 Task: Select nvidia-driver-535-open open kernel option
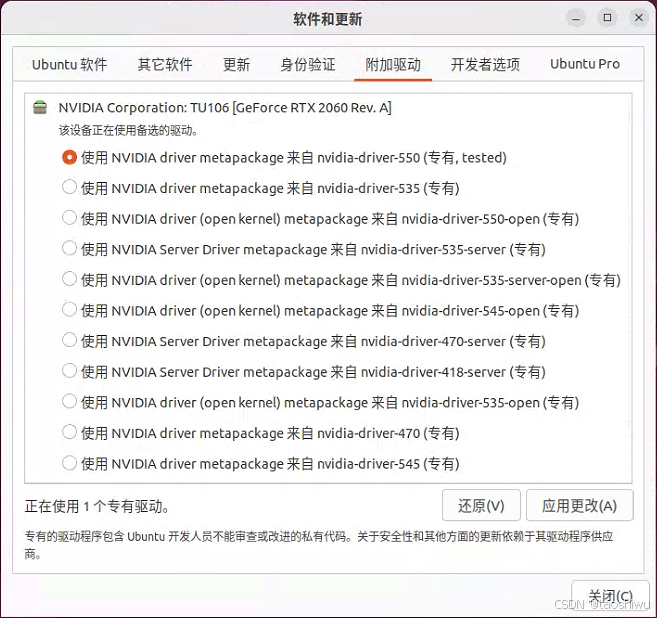(69, 401)
